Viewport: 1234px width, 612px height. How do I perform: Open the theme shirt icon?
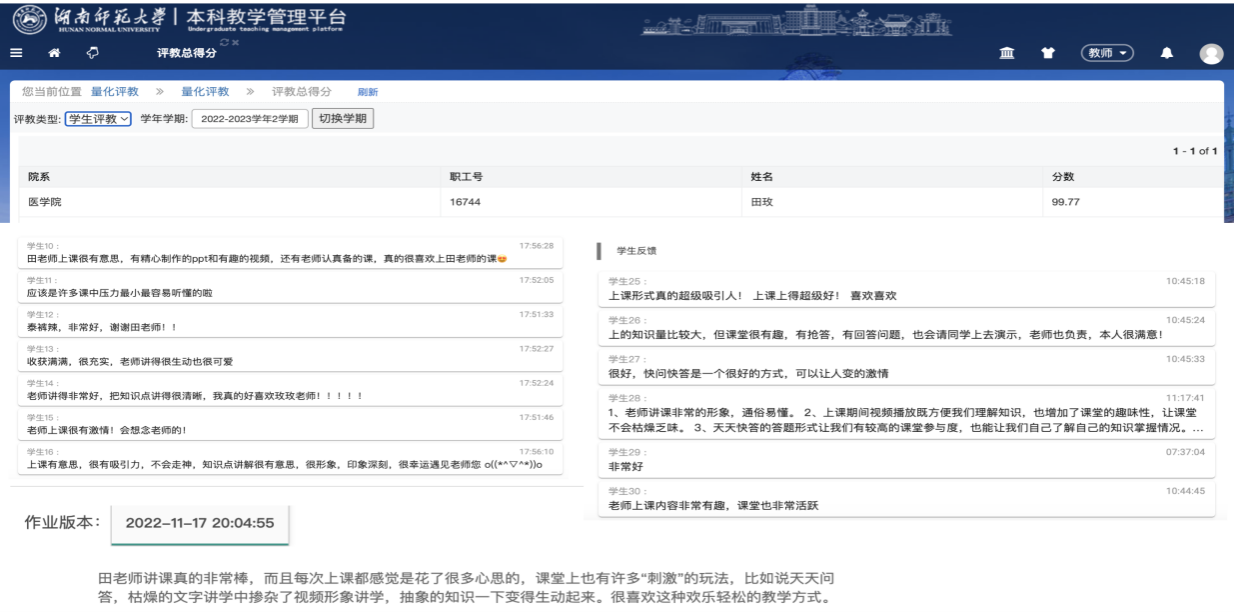coord(1050,53)
